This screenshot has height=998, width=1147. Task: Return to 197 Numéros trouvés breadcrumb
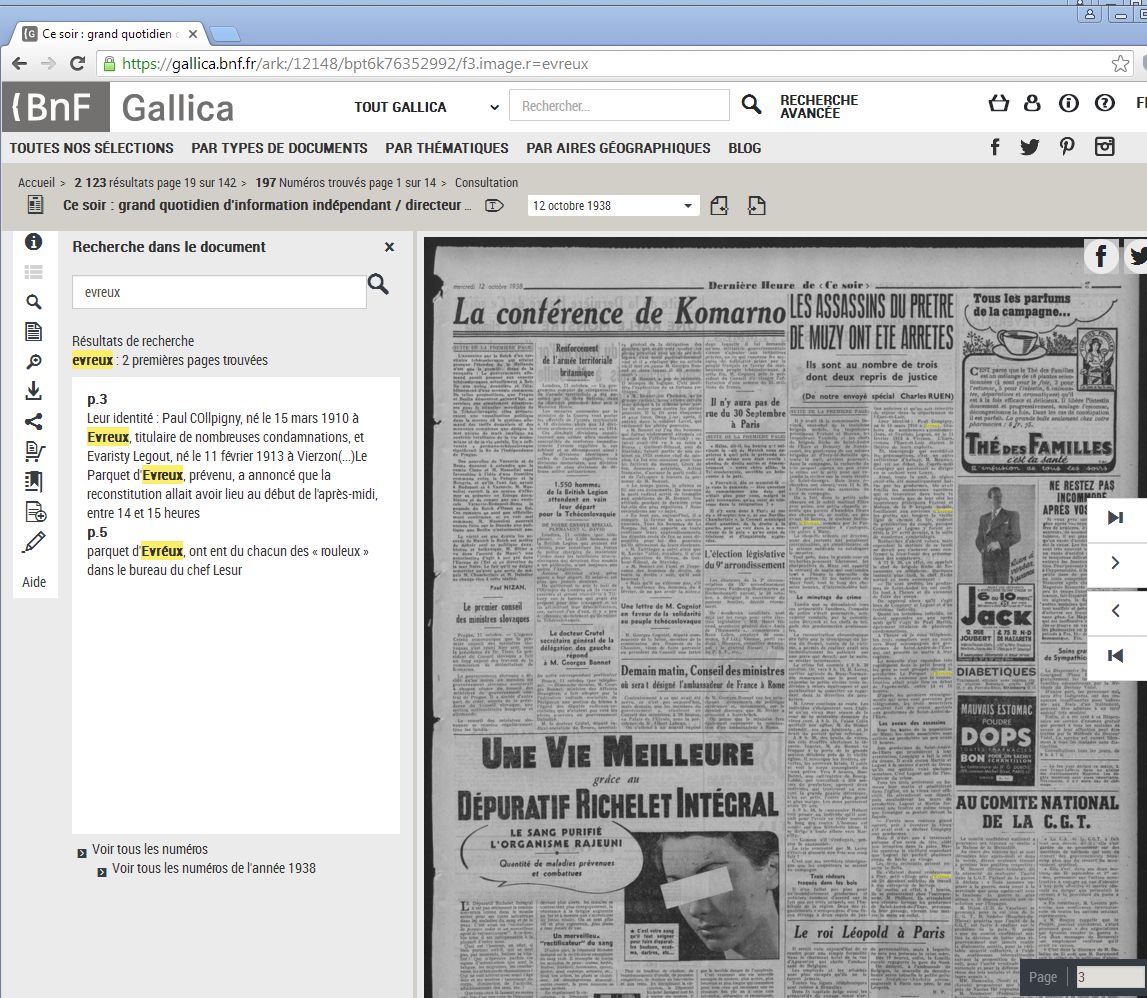pyautogui.click(x=345, y=182)
